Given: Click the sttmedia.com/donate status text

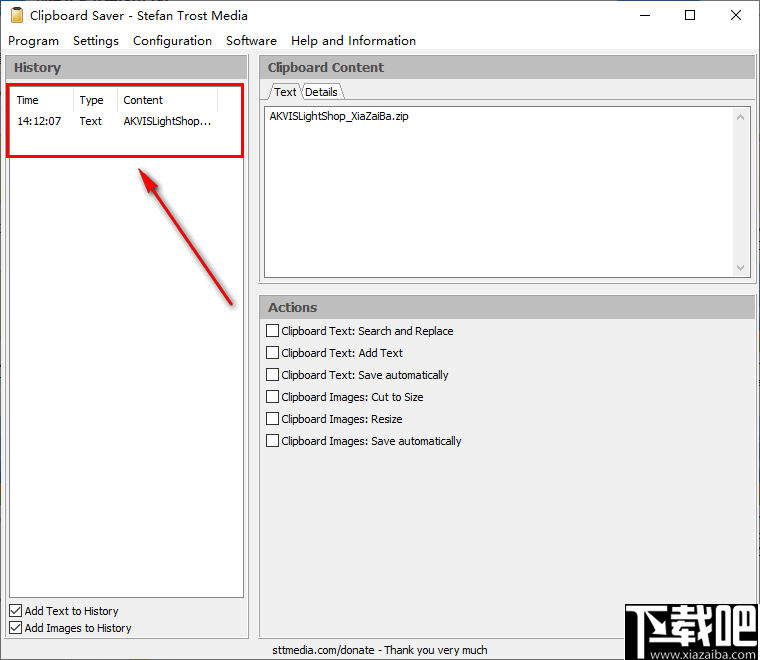Looking at the screenshot, I should [380, 650].
